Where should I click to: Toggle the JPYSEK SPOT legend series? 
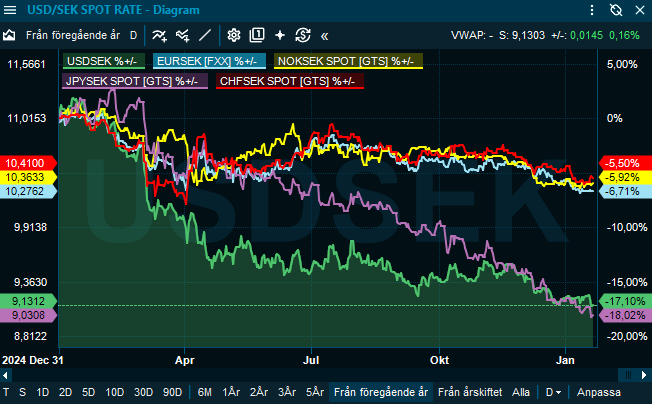click(135, 80)
